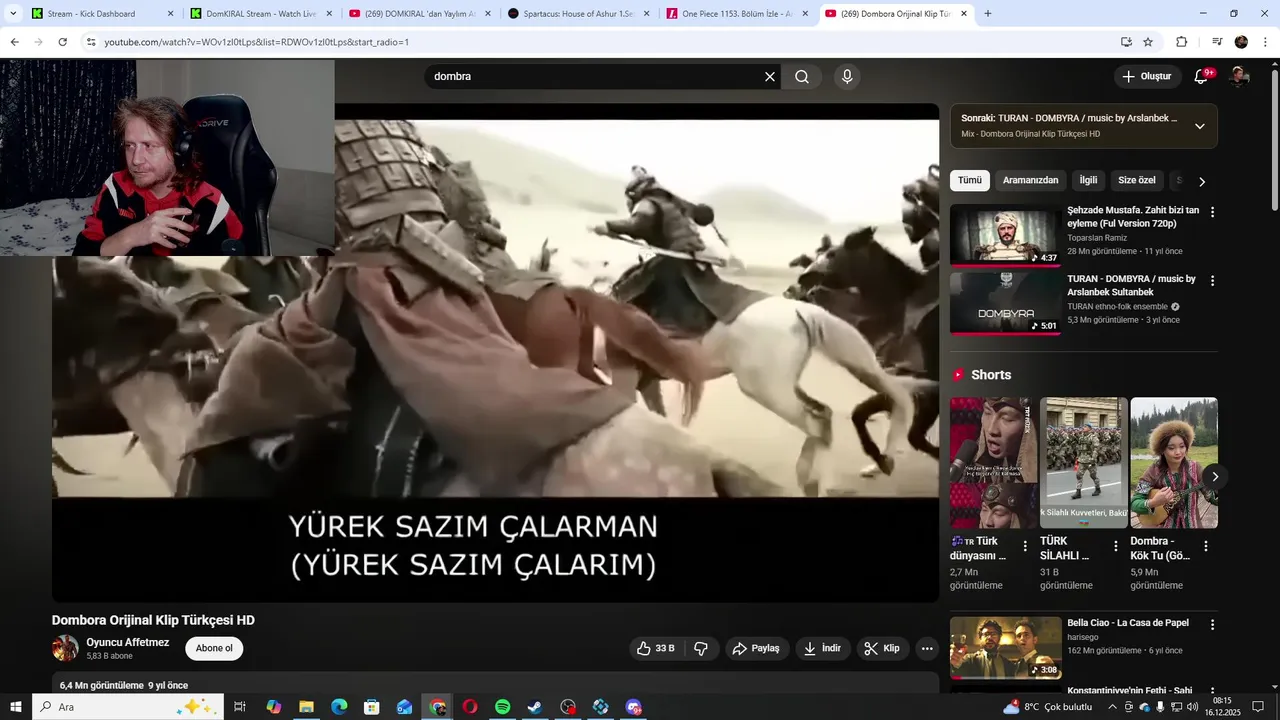Click install app icon in address bar
The width and height of the screenshot is (1280, 720).
tap(1126, 42)
